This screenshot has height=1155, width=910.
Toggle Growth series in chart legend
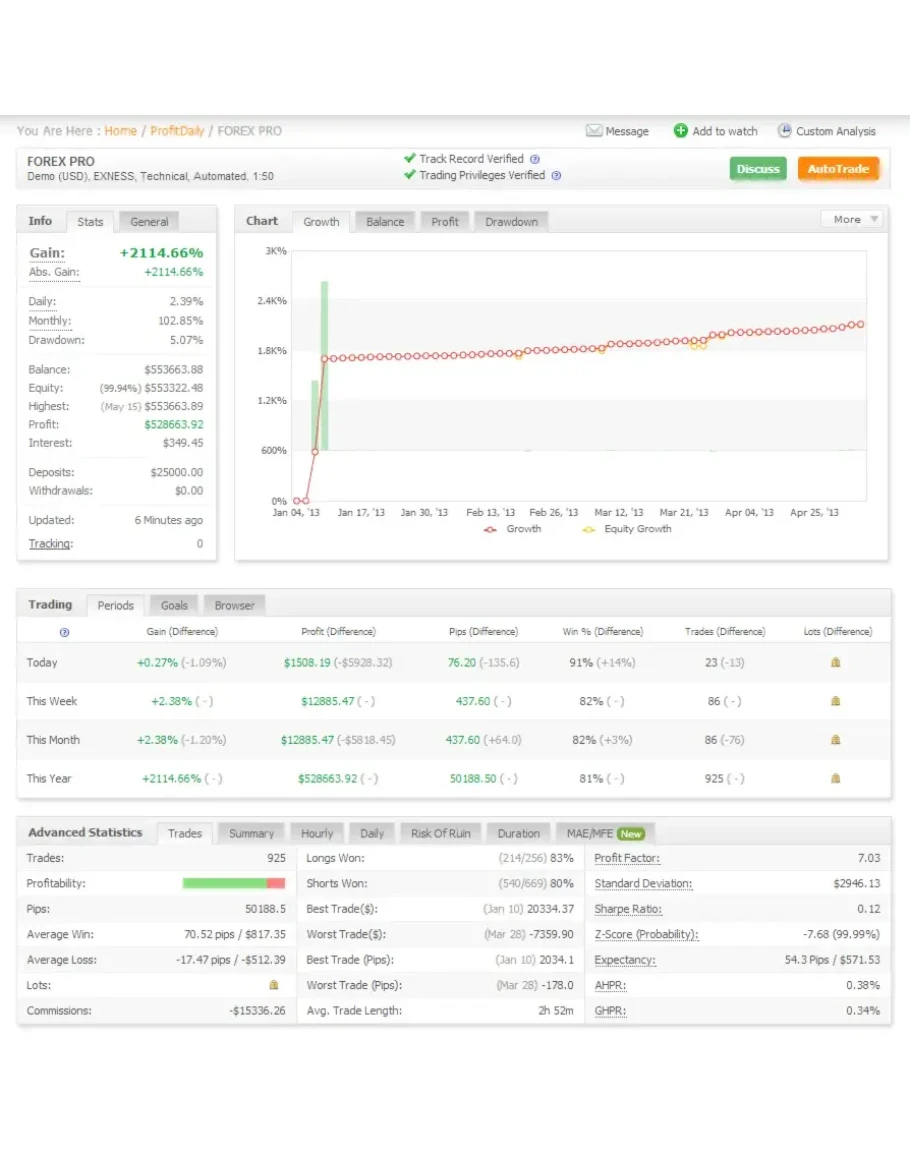coord(490,529)
